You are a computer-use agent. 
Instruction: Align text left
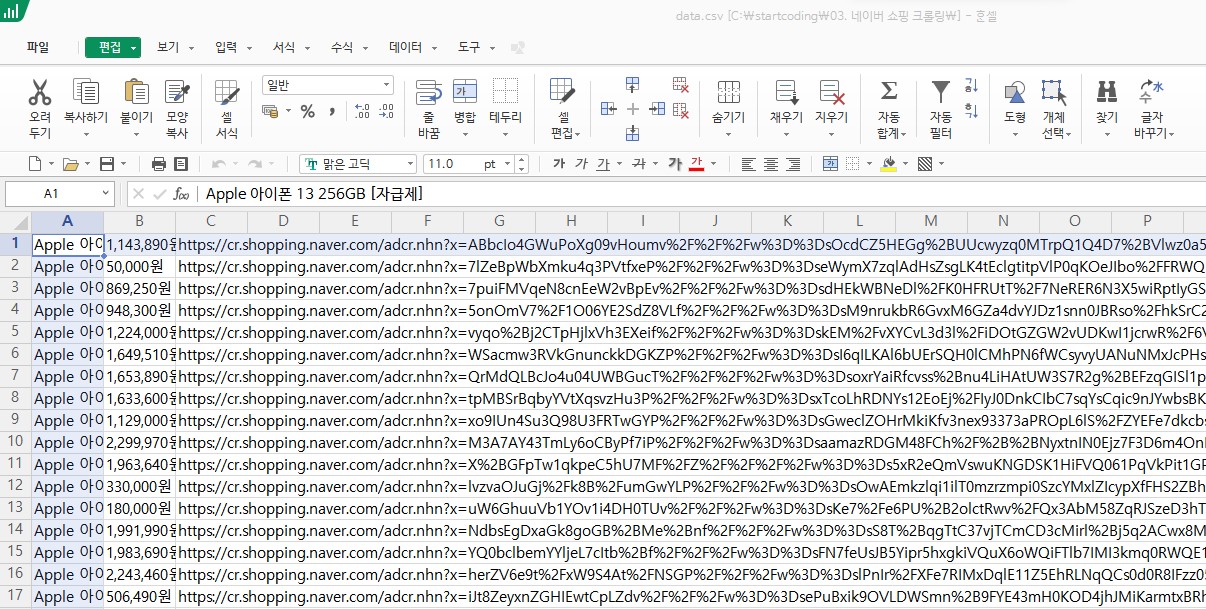[749, 164]
